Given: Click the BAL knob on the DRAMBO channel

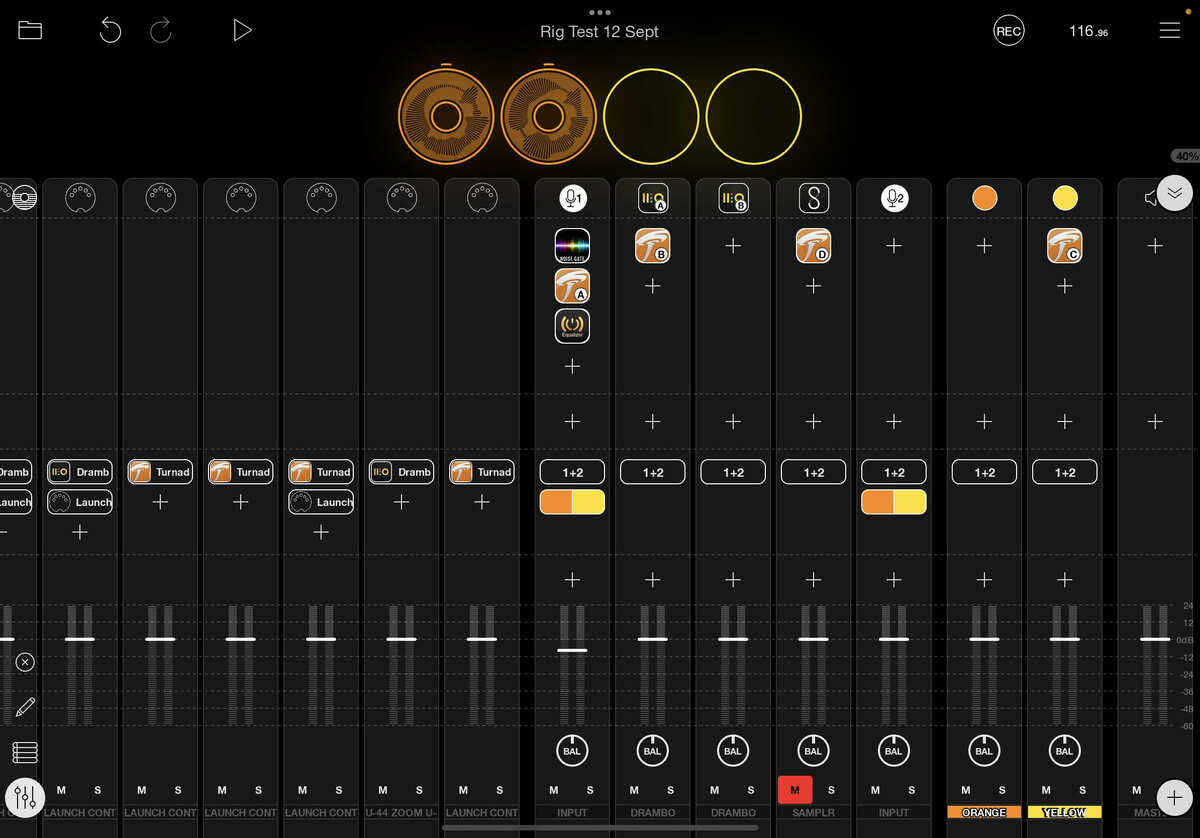Looking at the screenshot, I should coord(652,750).
